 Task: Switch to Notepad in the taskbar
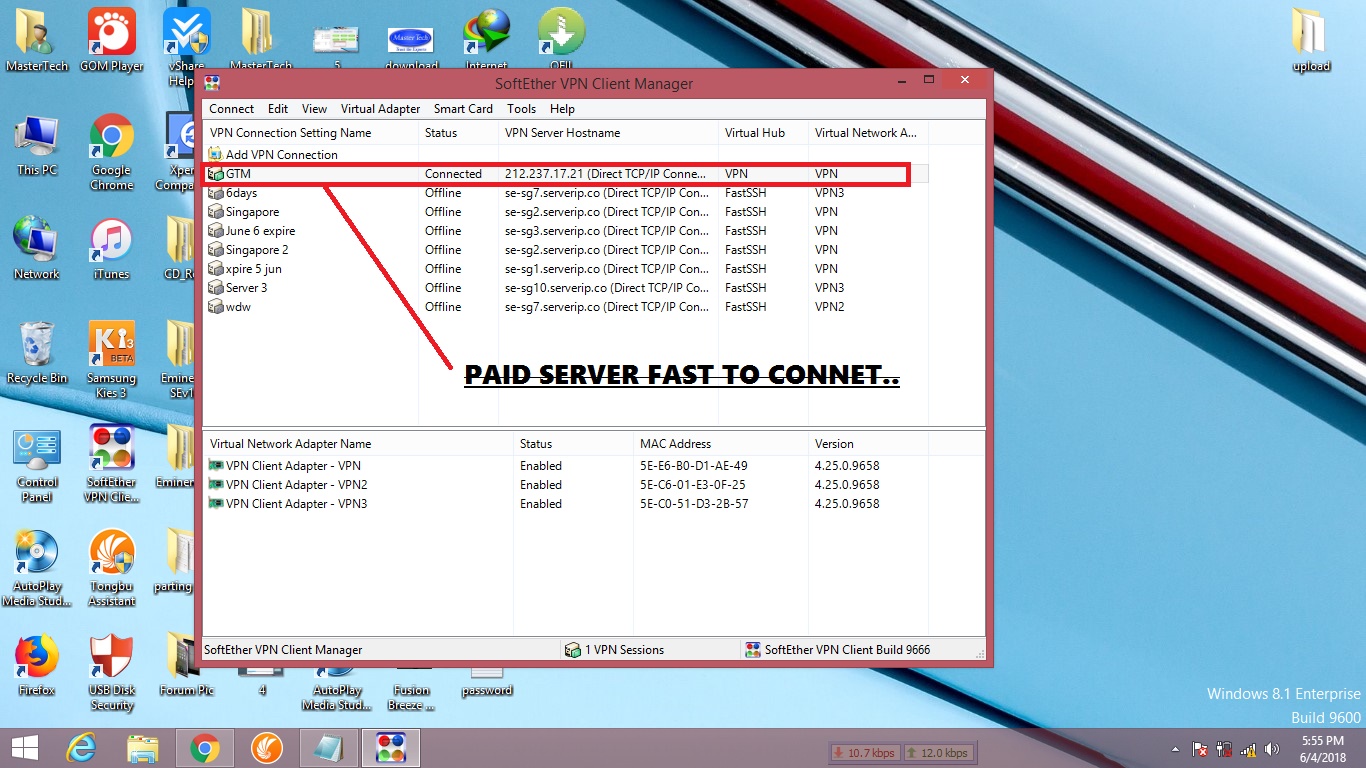point(328,748)
